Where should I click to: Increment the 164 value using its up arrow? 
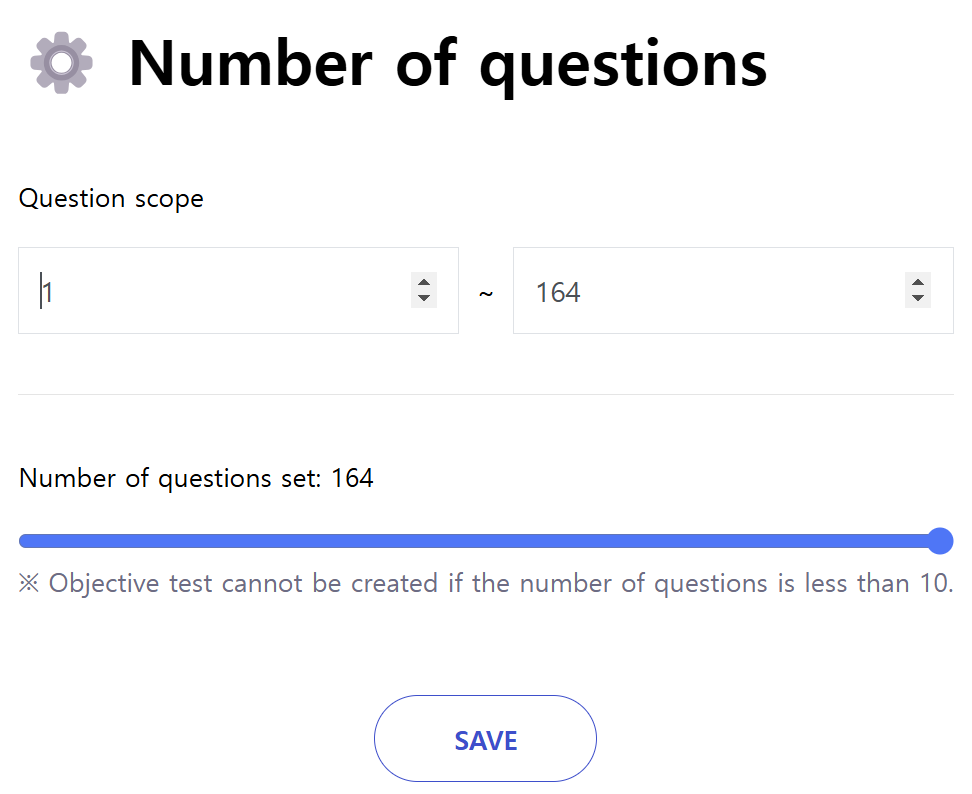click(x=917, y=283)
